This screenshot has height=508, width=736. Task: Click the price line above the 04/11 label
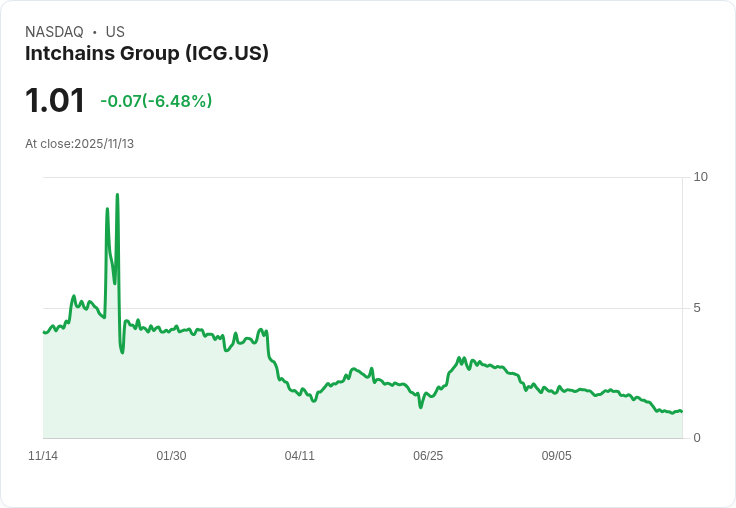[299, 391]
